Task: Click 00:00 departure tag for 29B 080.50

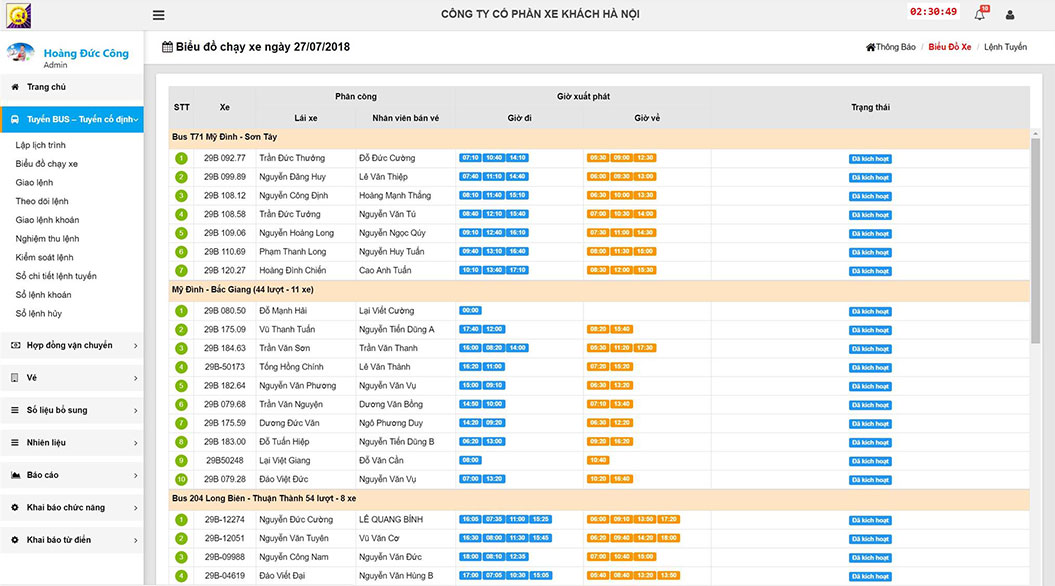Action: tap(470, 311)
